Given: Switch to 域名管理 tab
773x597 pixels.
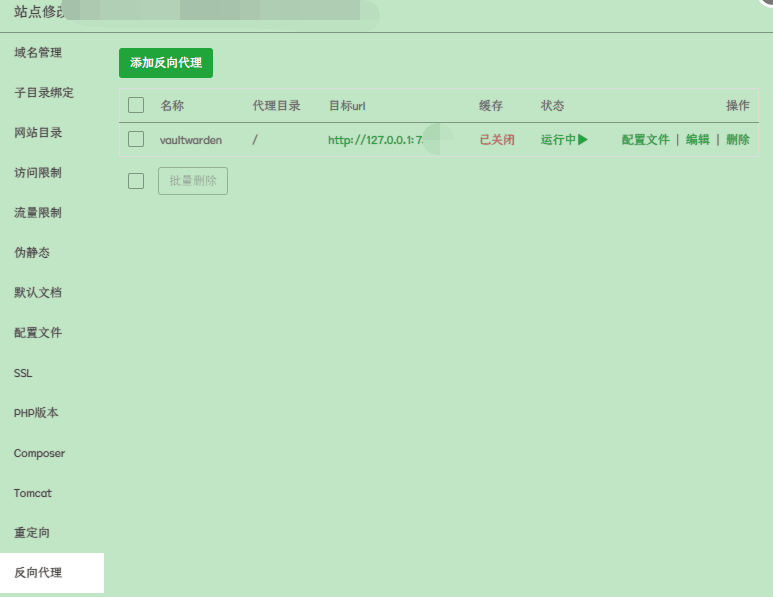Looking at the screenshot, I should pos(38,52).
